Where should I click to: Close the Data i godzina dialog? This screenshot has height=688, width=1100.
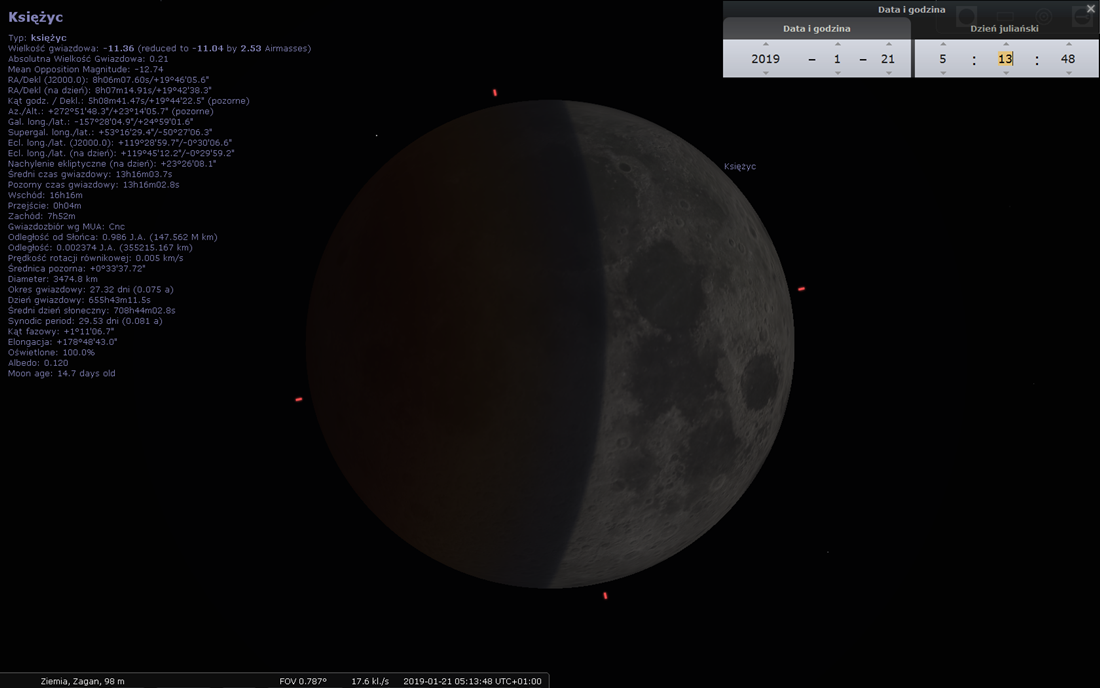coord(1090,9)
